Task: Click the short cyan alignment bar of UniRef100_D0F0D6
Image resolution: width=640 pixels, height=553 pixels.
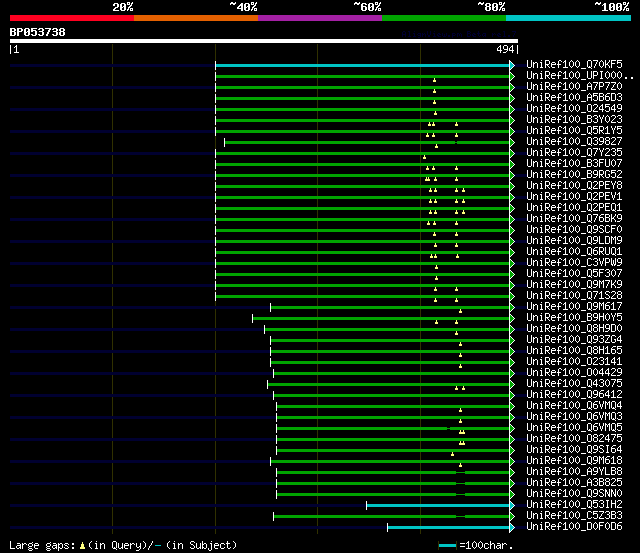Action: click(x=449, y=528)
